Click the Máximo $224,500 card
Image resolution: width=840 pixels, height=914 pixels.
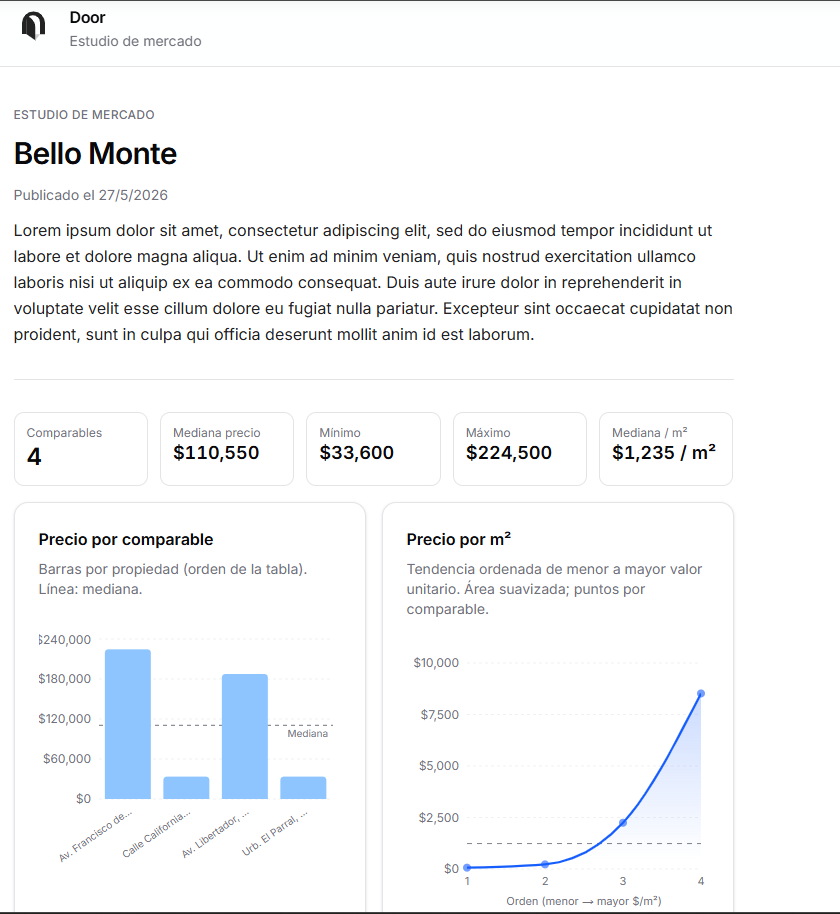(x=520, y=449)
